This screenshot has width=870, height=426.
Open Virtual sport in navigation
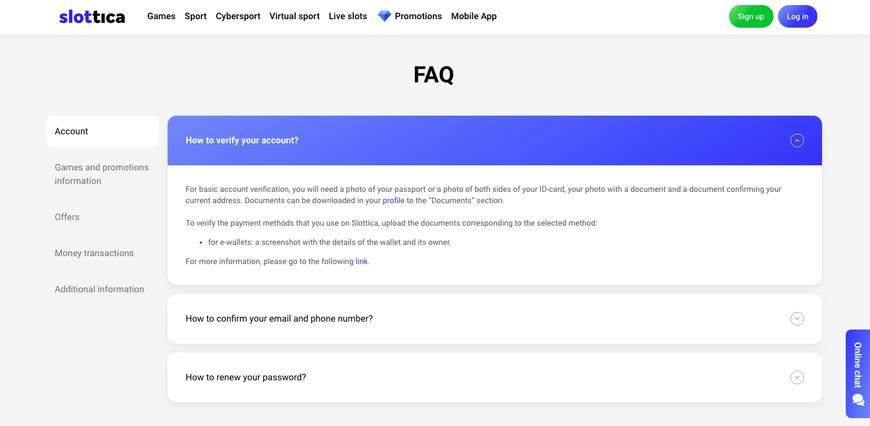[295, 17]
